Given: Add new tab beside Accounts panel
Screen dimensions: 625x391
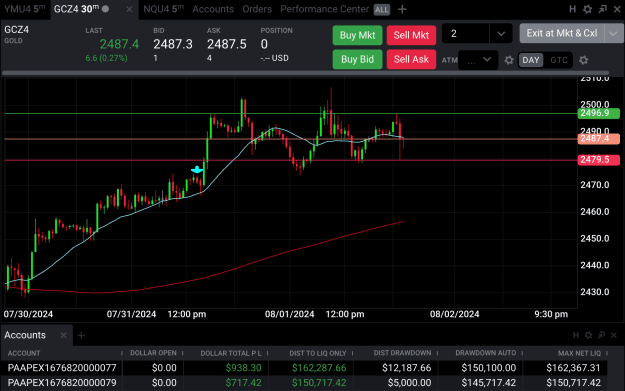Looking at the screenshot, I should (81, 336).
